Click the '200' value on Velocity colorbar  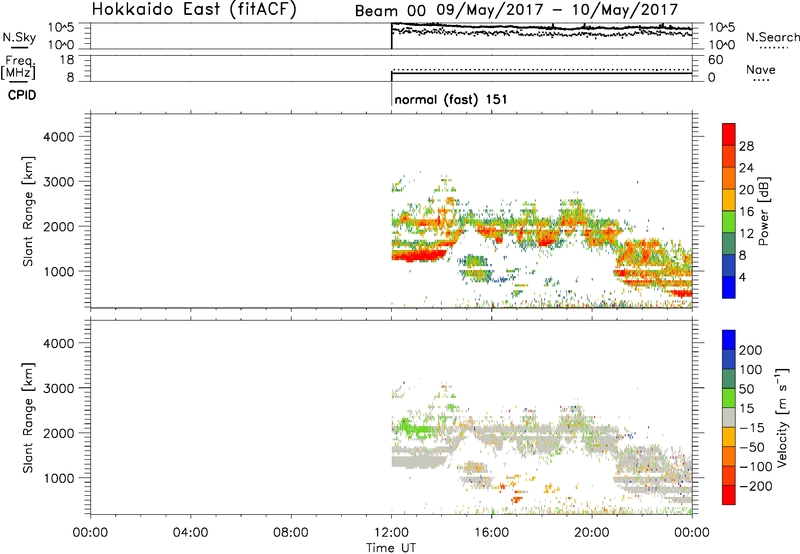751,350
